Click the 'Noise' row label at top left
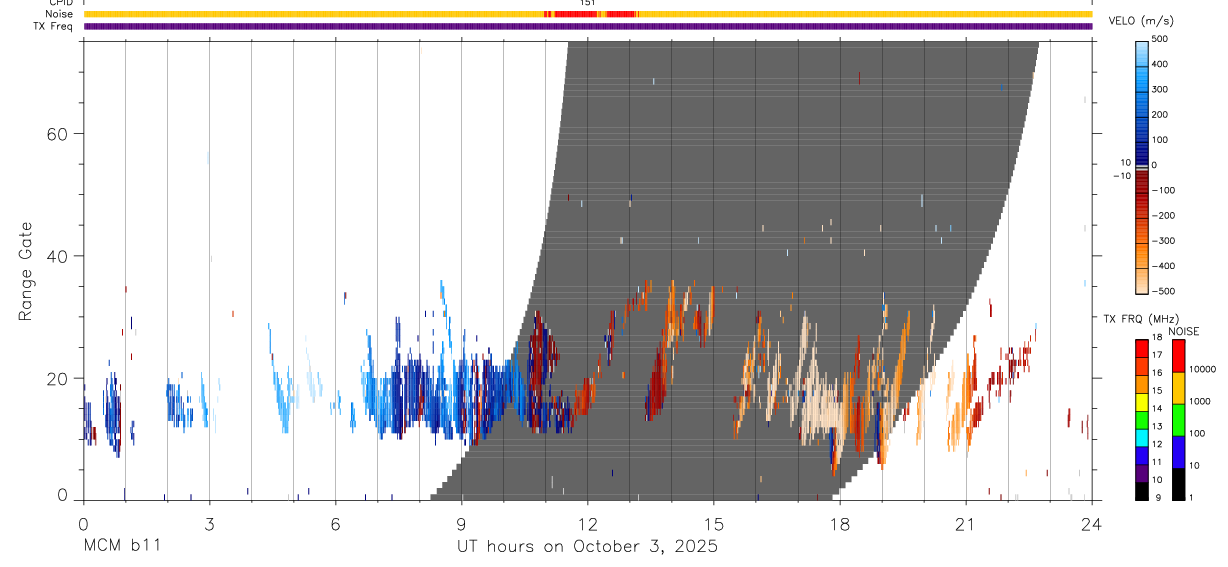 [60, 14]
